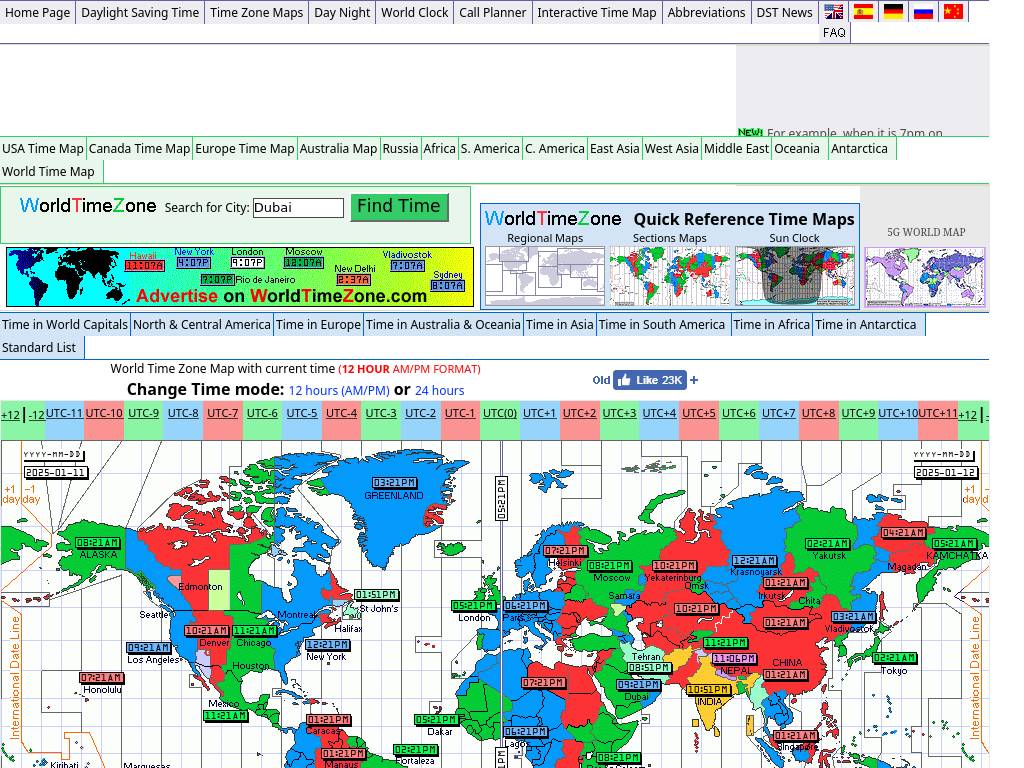The width and height of the screenshot is (1024, 768).
Task: Open Time in Australia & Oceania
Action: 443,325
